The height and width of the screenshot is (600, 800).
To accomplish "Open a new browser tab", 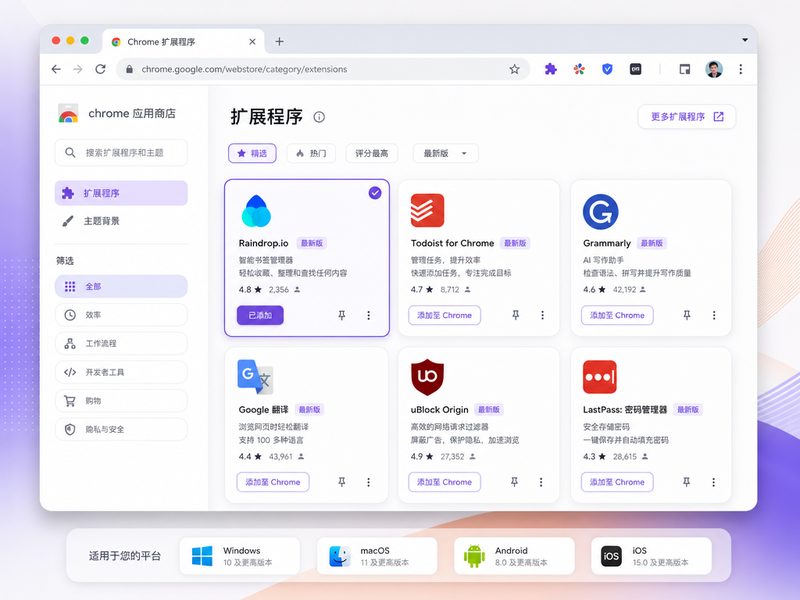I will click(x=279, y=41).
